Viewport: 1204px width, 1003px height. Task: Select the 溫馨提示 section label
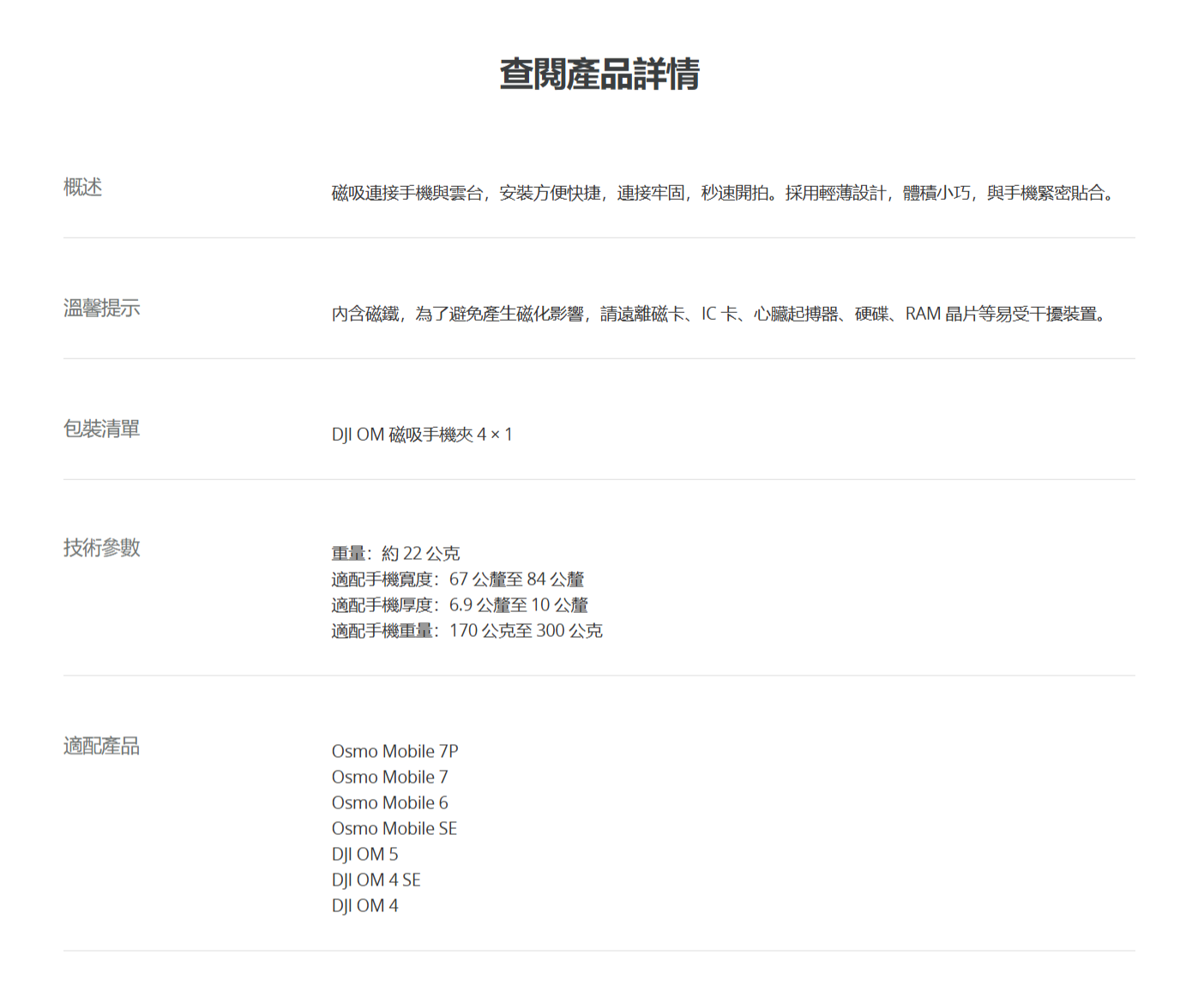pyautogui.click(x=101, y=308)
